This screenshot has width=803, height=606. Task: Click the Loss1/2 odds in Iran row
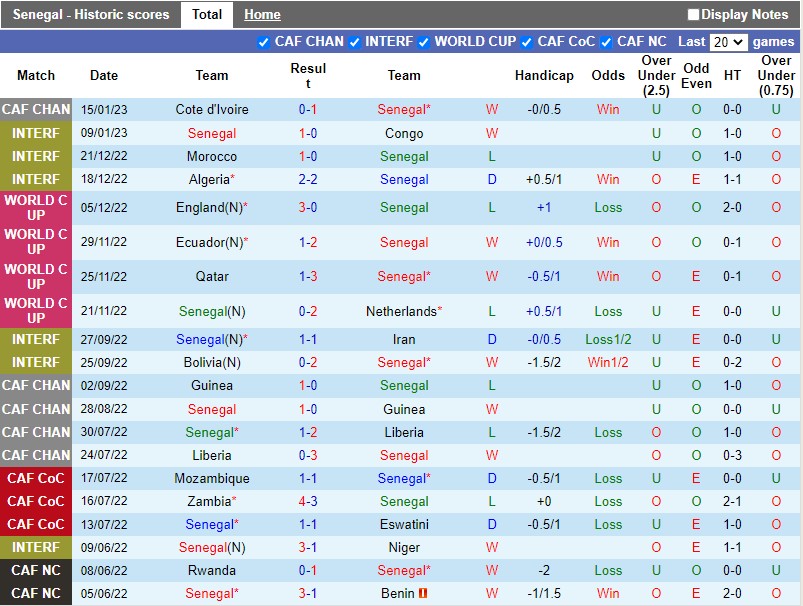click(608, 340)
